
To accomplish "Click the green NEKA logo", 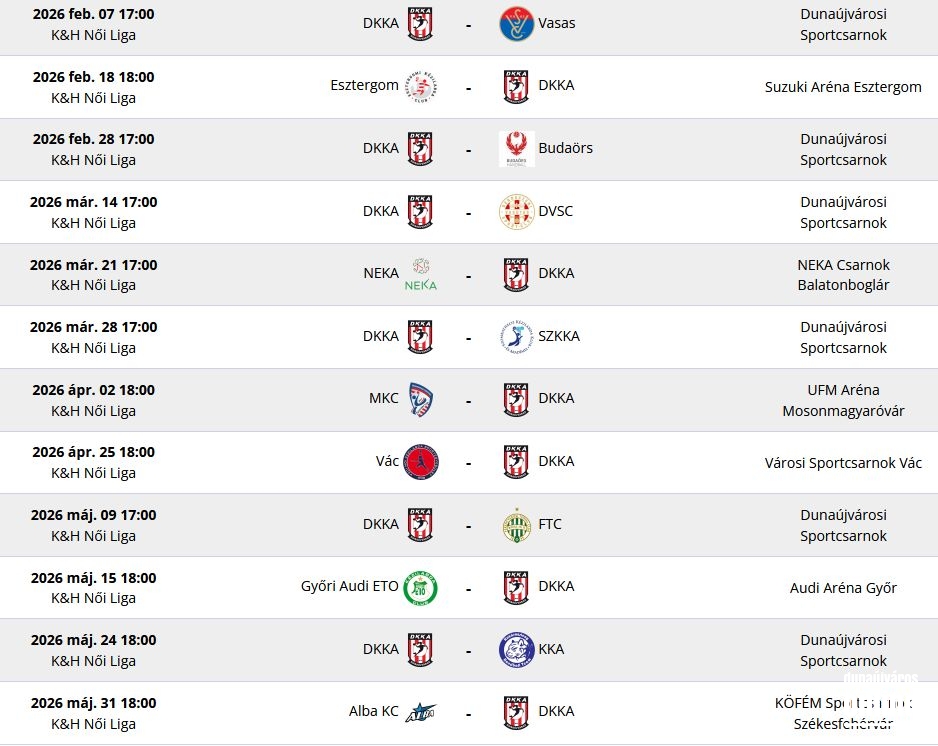I will pyautogui.click(x=420, y=275).
